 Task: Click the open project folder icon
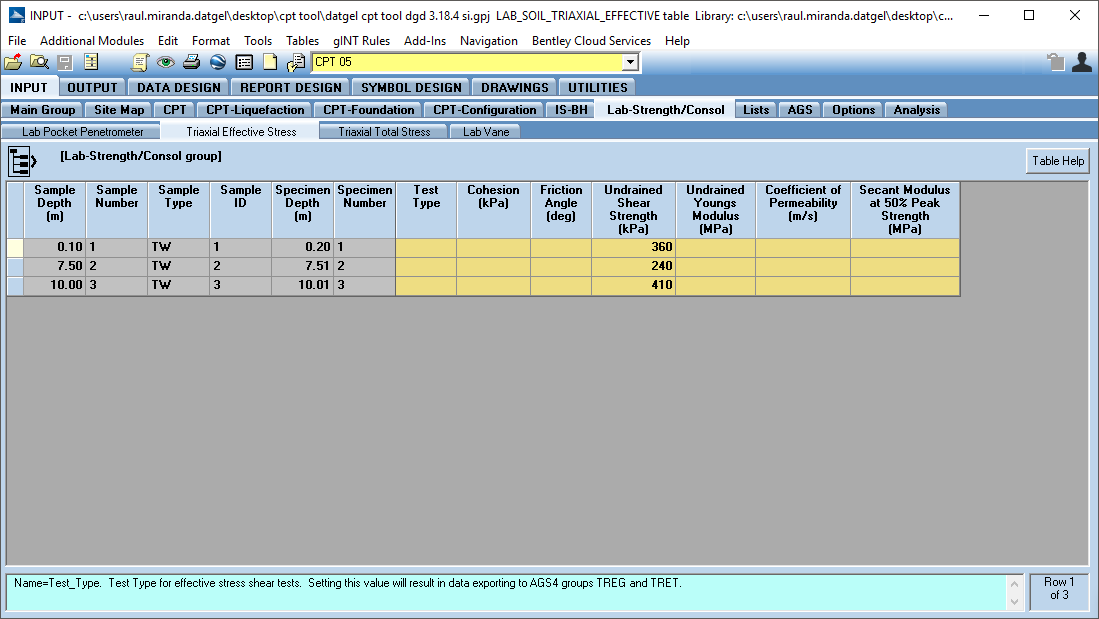pos(14,63)
